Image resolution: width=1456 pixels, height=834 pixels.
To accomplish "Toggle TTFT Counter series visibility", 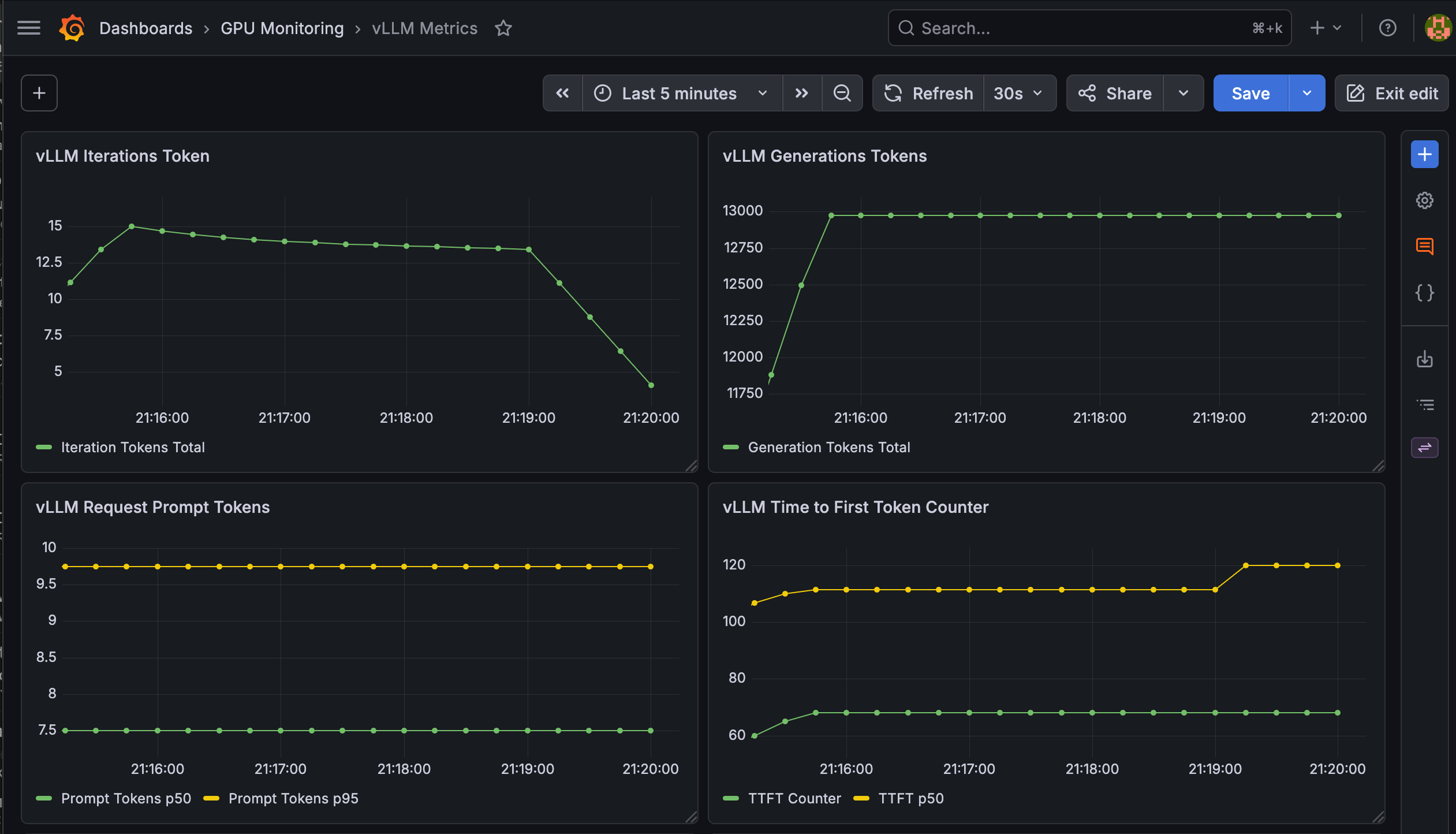I will [x=782, y=798].
